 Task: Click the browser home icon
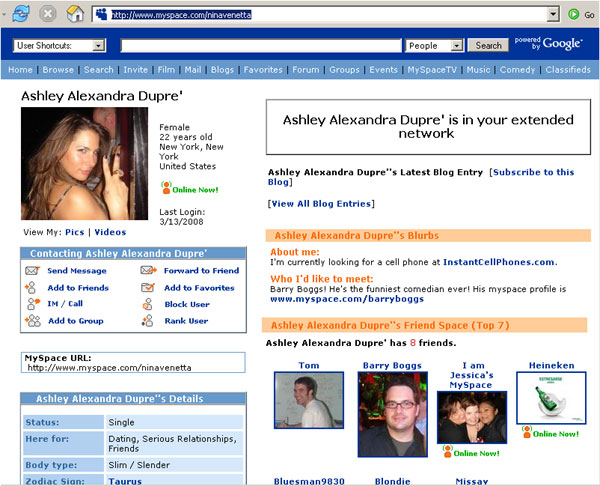point(75,14)
